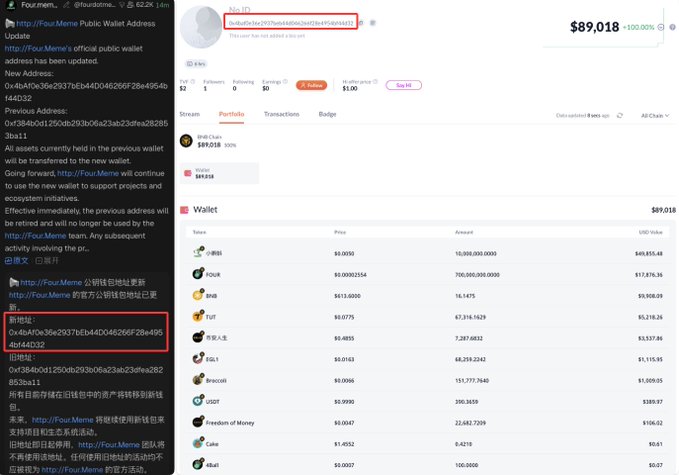Viewport: 679px width, 475px height.
Task: Click the Hi offer price info icon
Action: 375,81
